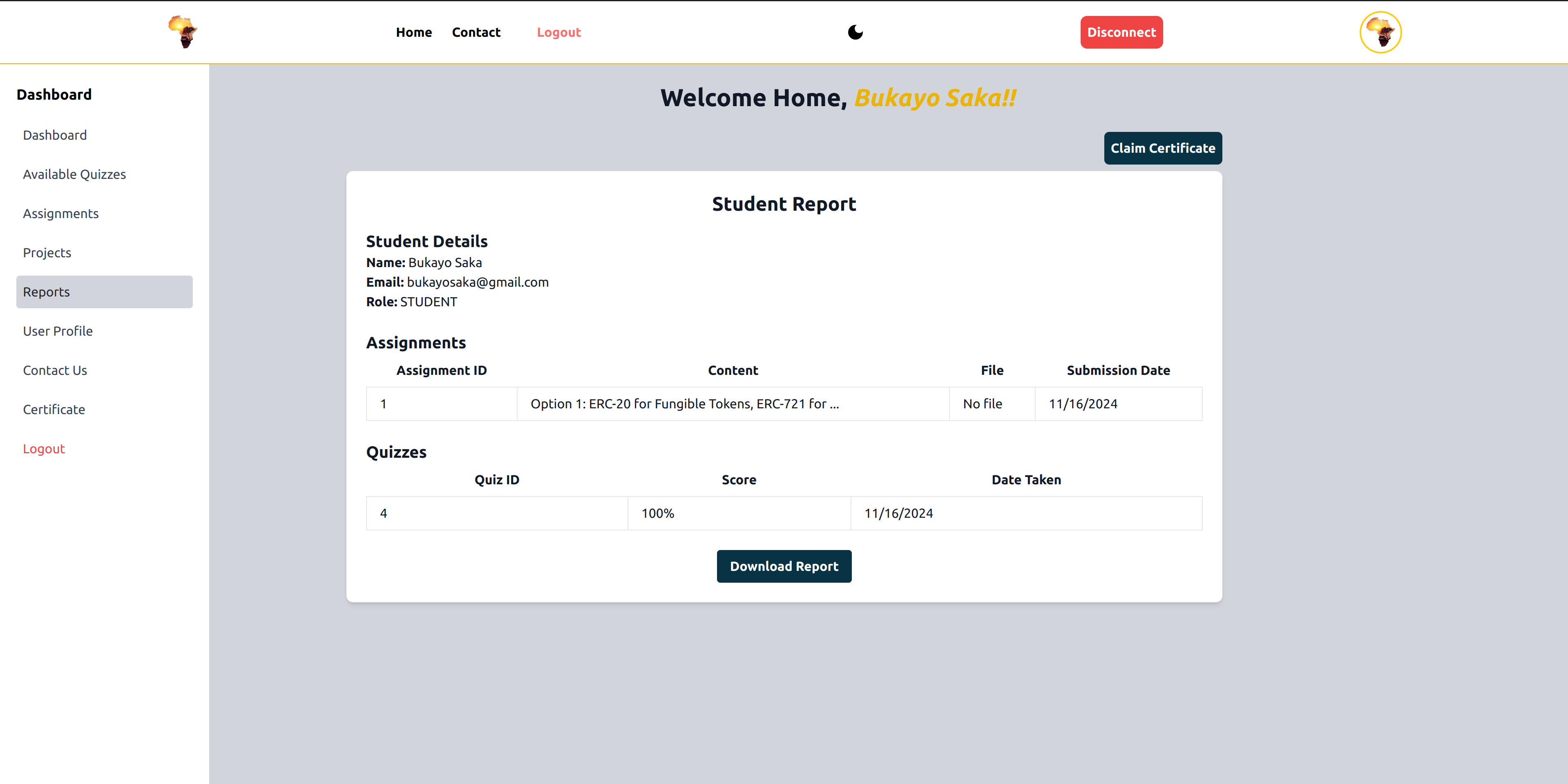
Task: Select Available Quizzes in the sidebar
Action: (x=74, y=174)
